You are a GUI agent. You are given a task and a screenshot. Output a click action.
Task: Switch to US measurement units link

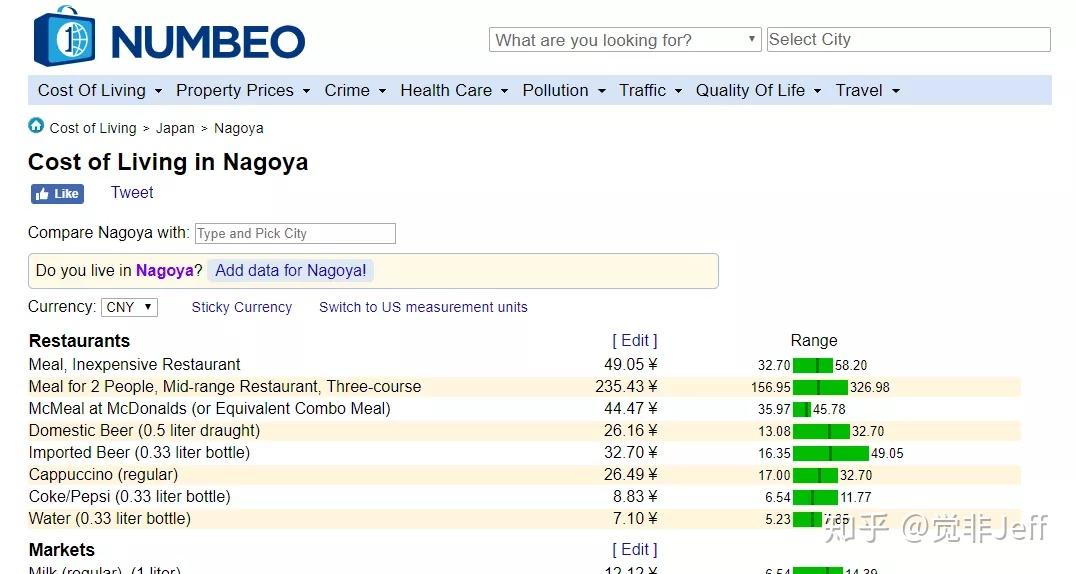coord(423,307)
